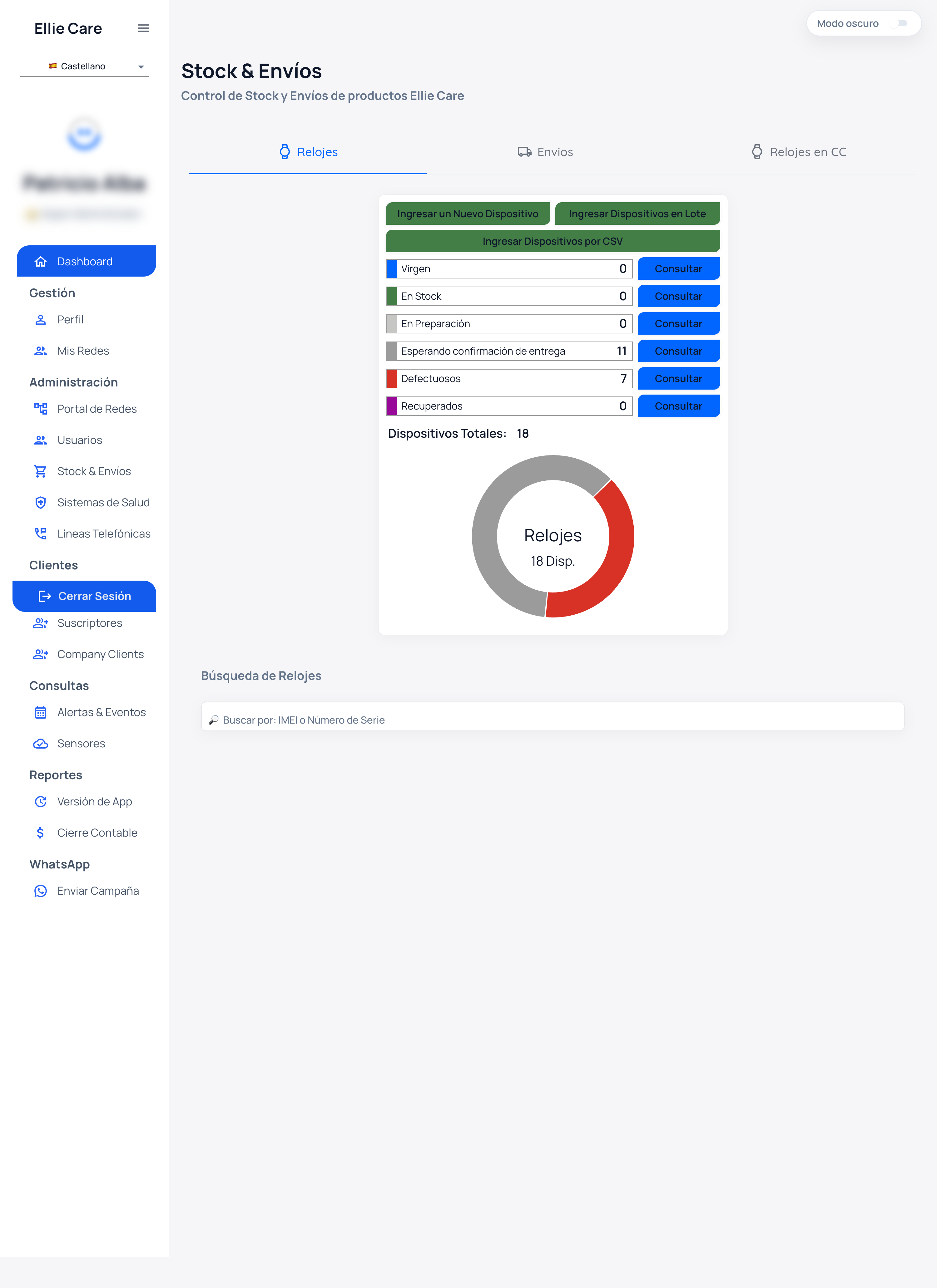This screenshot has height=1288, width=937.
Task: Click the logout arrow icon in Cerrar Sesión
Action: [x=44, y=596]
